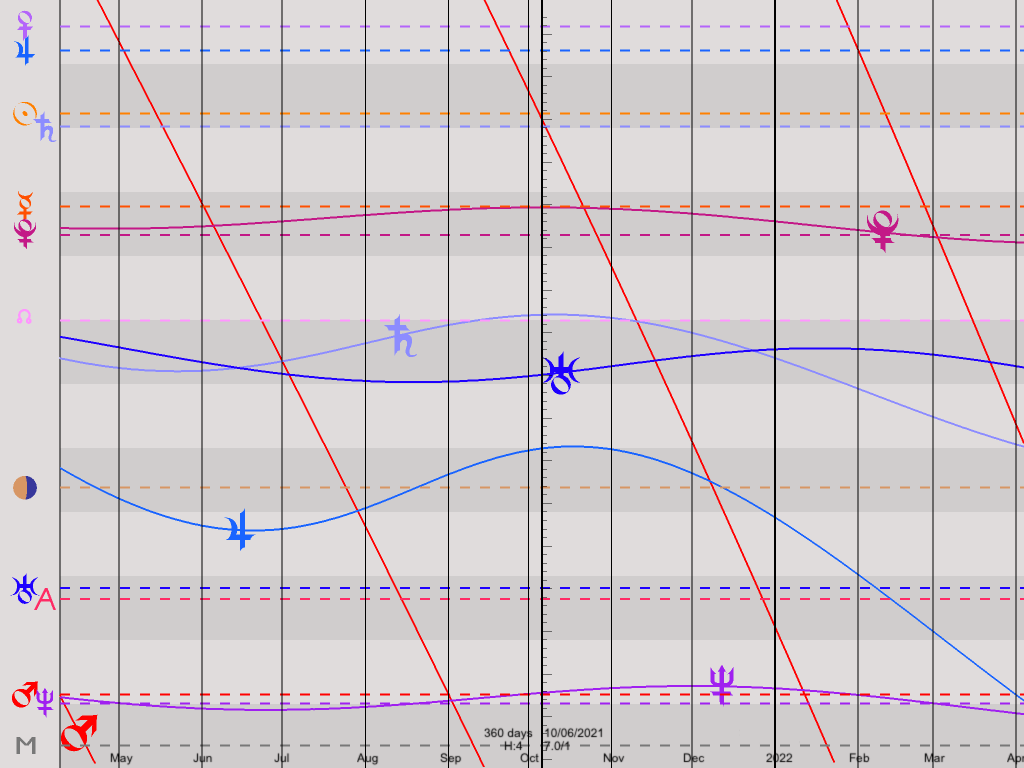Select the gray M Midheaven marker
Image resolution: width=1024 pixels, height=768 pixels.
26,746
